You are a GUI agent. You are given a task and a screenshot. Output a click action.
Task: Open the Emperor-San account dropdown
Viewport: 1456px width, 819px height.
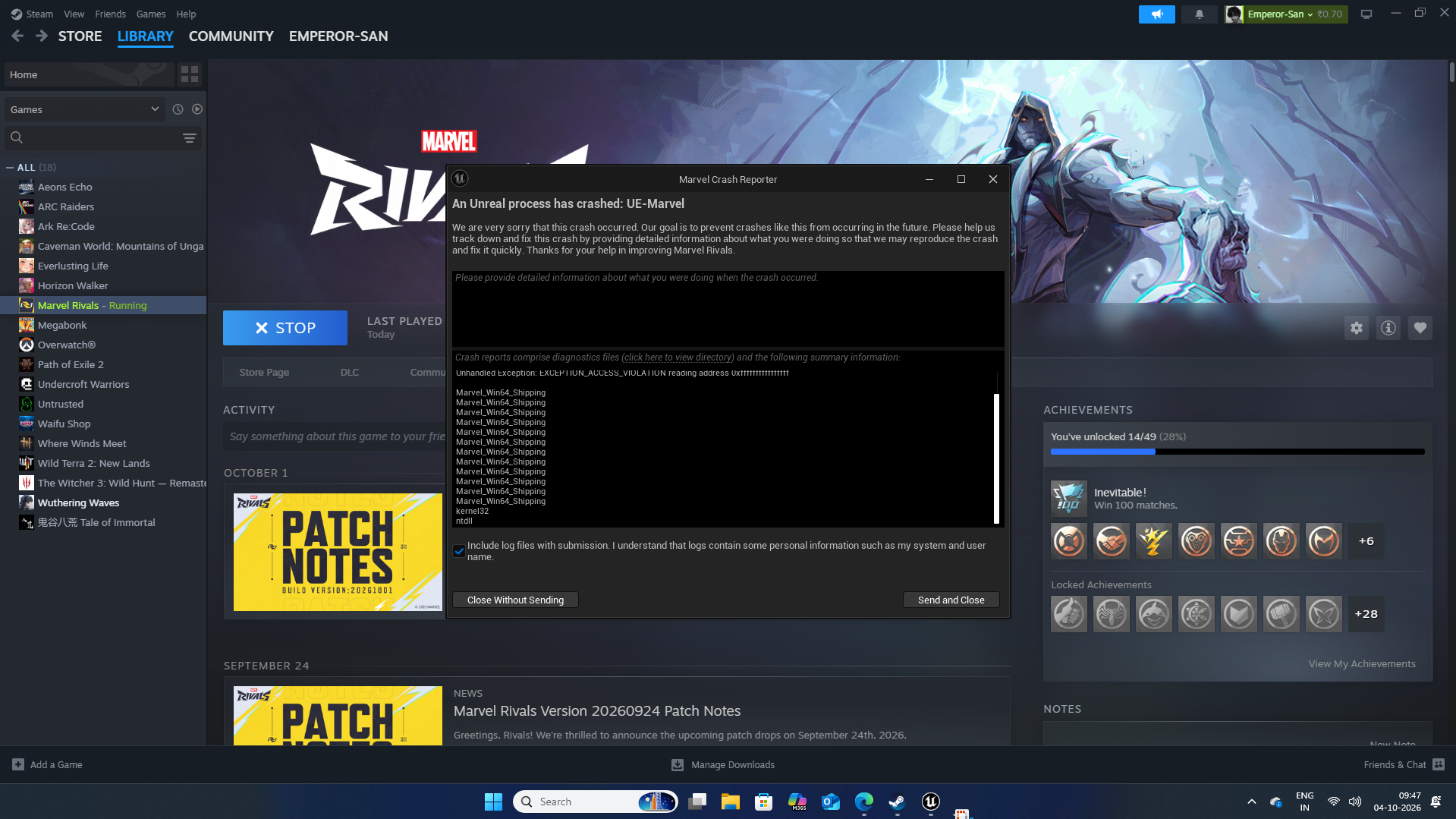(1285, 14)
